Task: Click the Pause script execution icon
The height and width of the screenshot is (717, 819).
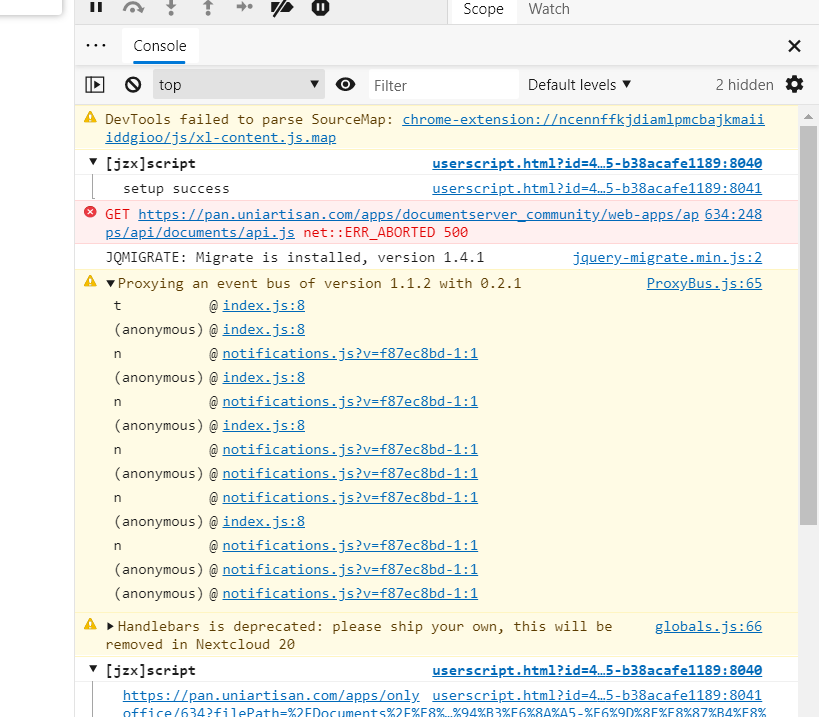Action: click(95, 8)
